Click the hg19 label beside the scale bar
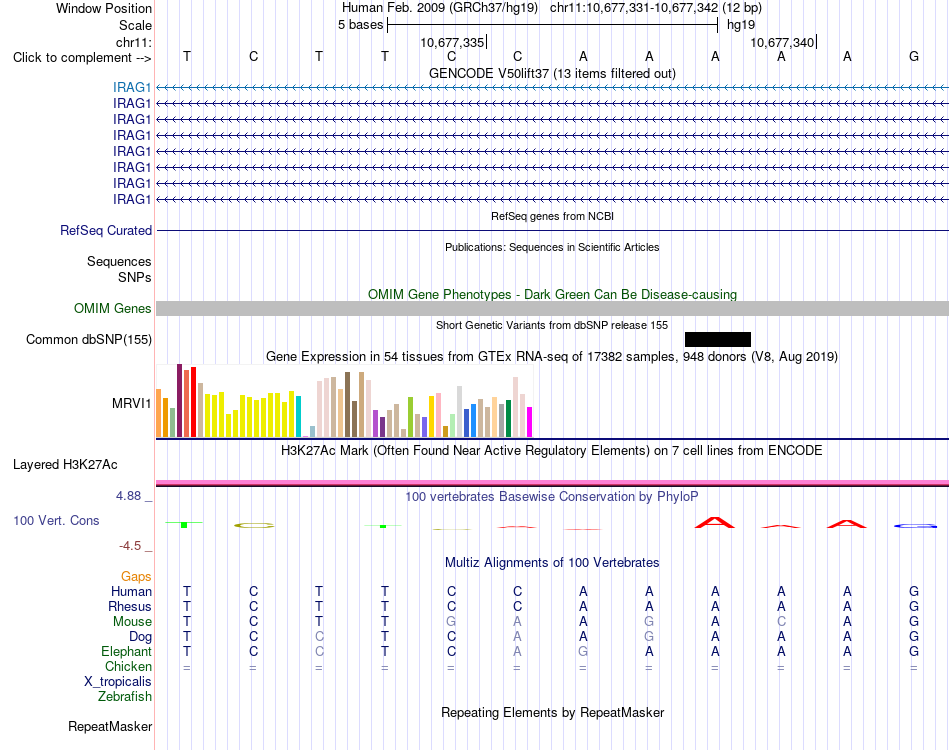950x750 pixels. (741, 25)
